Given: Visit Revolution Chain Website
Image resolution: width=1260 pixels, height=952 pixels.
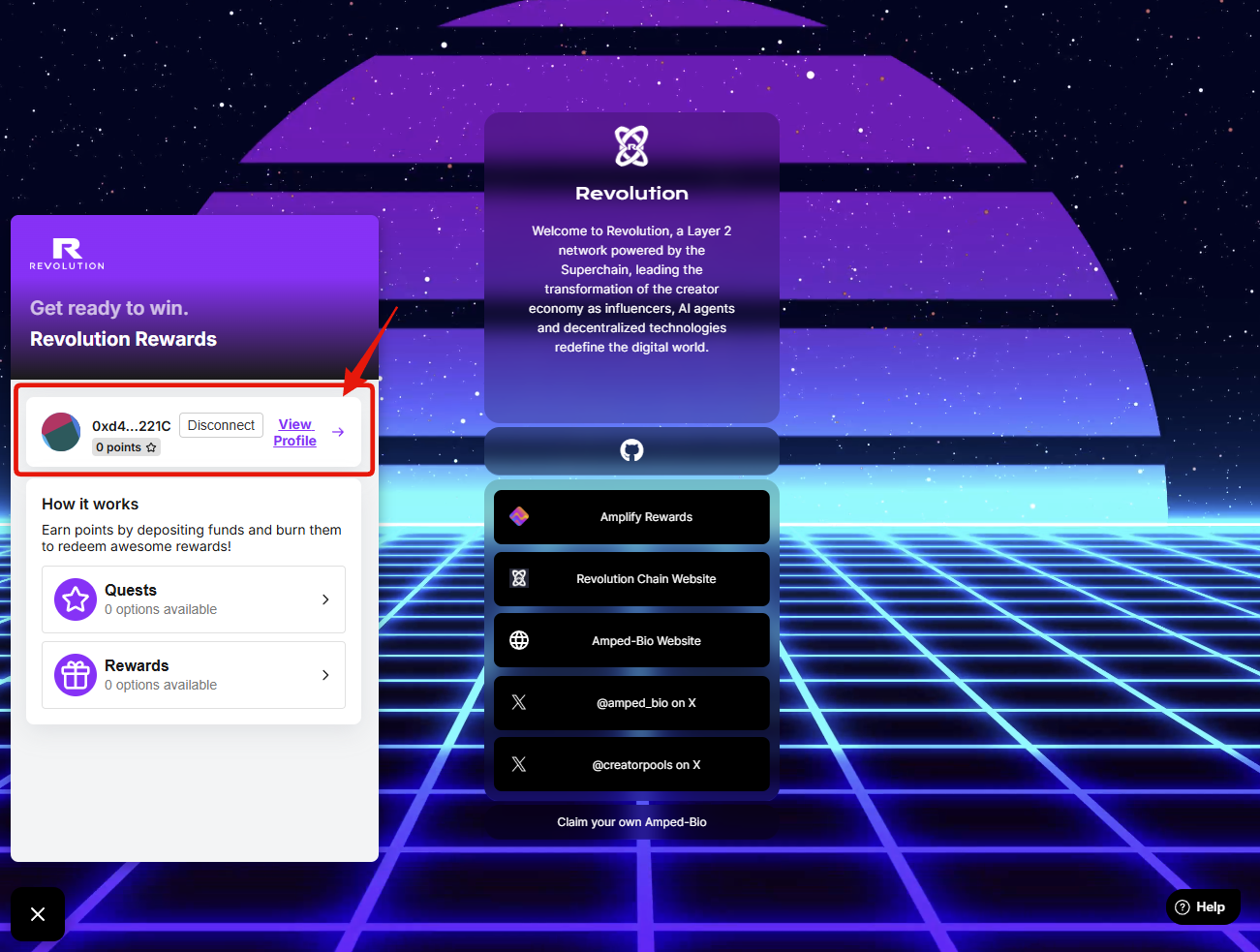Looking at the screenshot, I should click(x=631, y=579).
